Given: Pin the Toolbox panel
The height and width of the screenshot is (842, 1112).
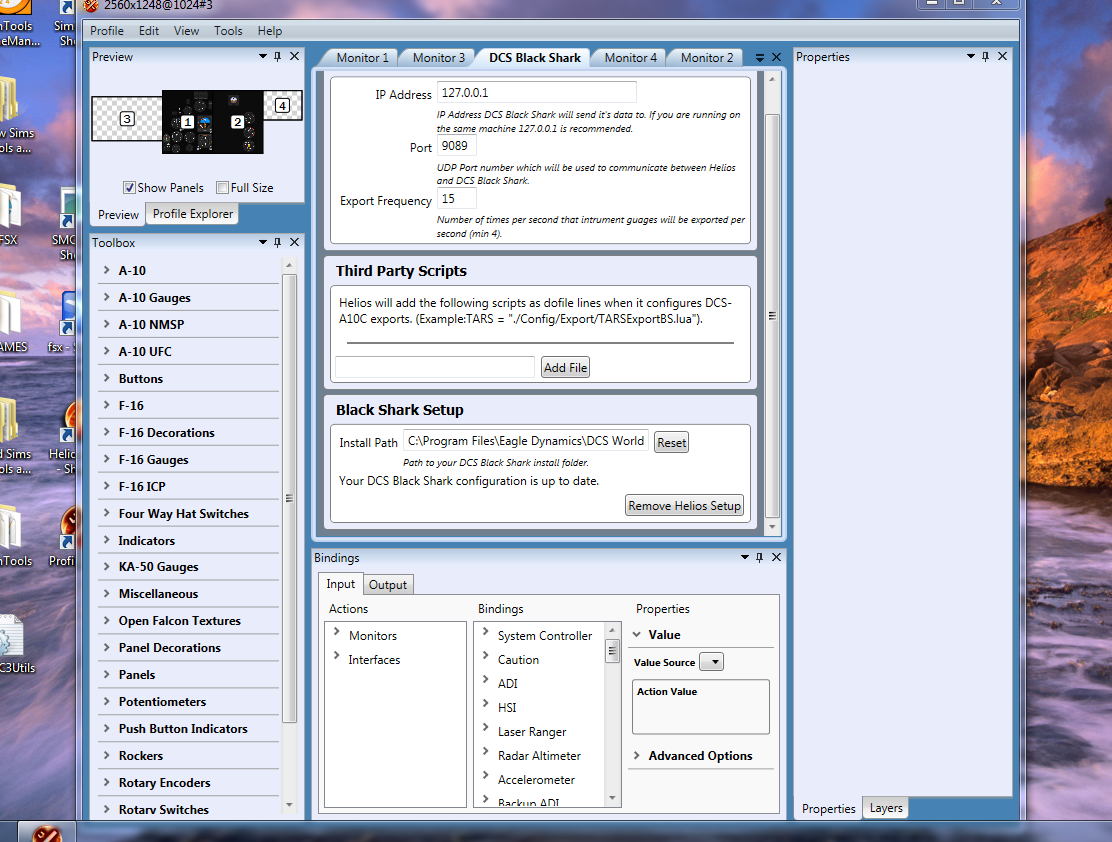Looking at the screenshot, I should [x=277, y=242].
